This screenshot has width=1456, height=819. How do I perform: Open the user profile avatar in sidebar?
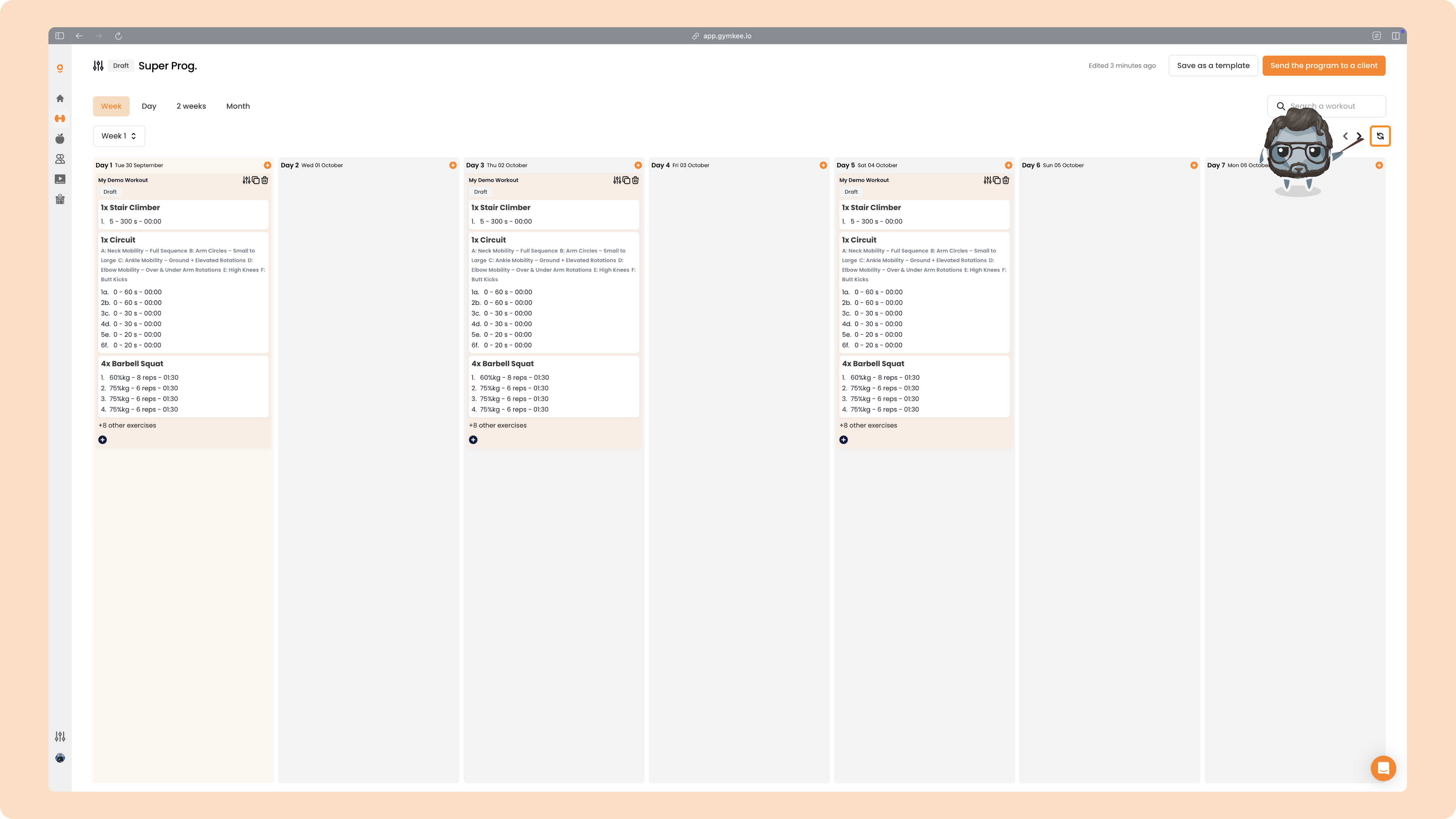(x=60, y=758)
